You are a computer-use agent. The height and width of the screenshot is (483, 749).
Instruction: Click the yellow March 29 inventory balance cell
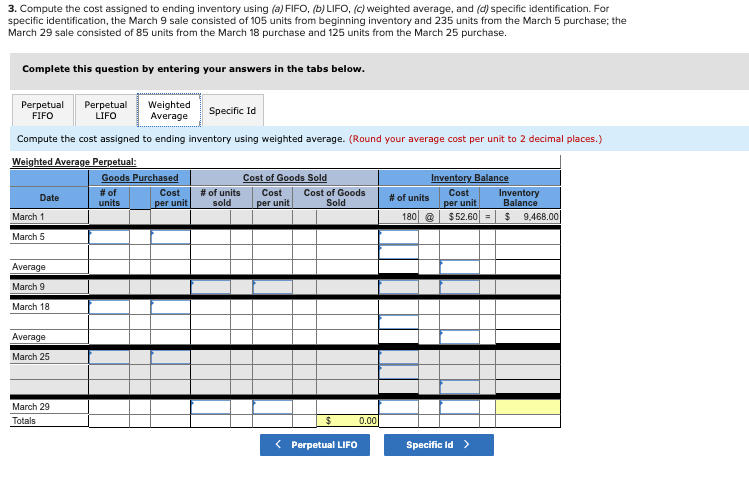(528, 407)
